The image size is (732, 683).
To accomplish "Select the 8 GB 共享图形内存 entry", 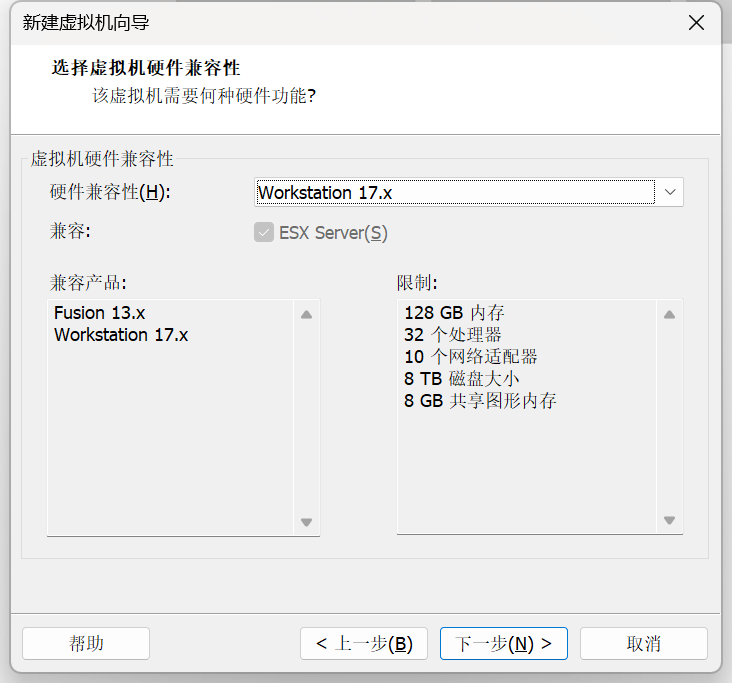I will [x=480, y=401].
